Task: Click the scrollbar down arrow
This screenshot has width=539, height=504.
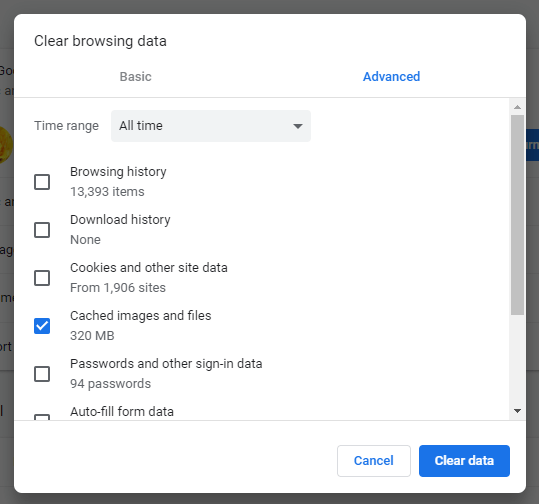Action: 517,411
